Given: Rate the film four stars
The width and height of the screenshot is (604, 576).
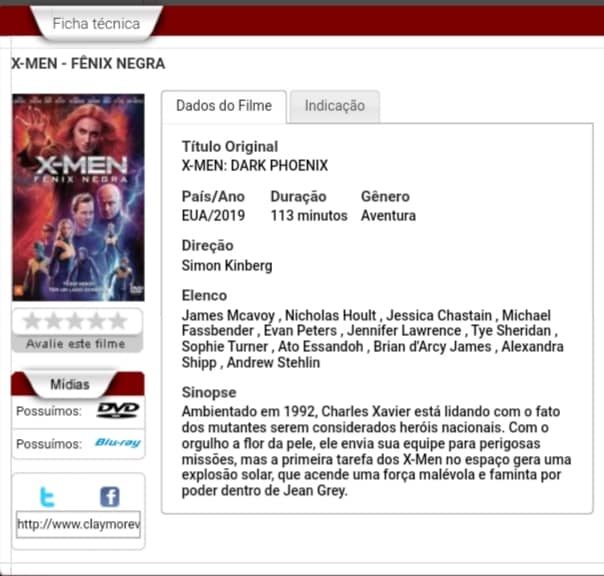Looking at the screenshot, I should click(96, 321).
